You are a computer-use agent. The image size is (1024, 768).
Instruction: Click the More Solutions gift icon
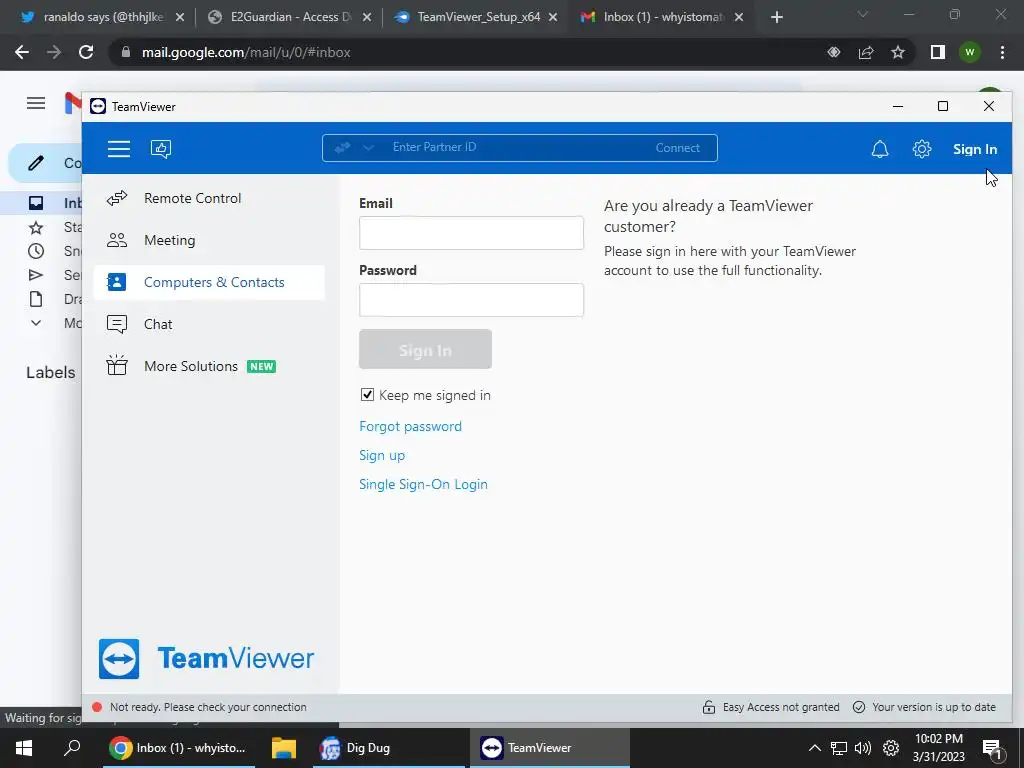117,365
